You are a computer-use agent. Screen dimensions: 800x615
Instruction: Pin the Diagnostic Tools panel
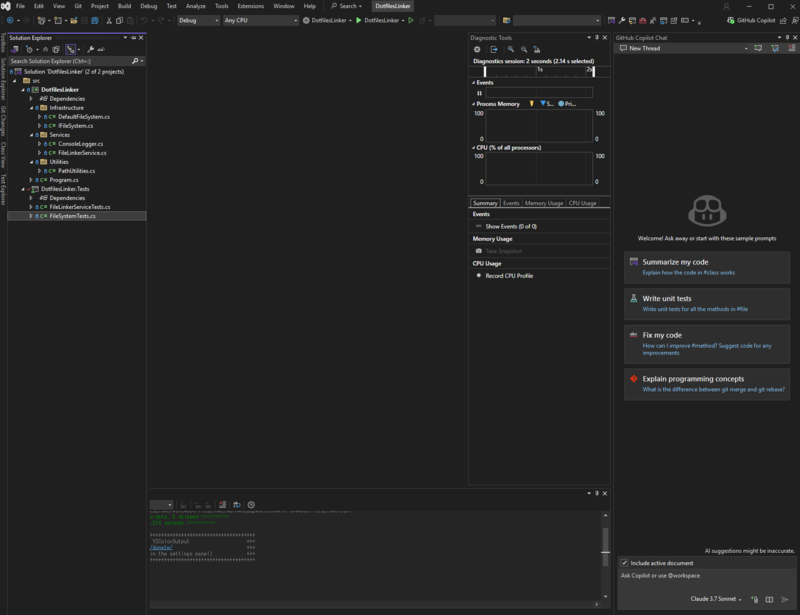(596, 38)
